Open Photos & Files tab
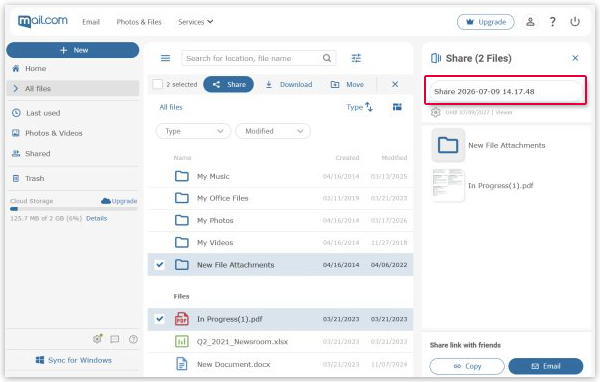The height and width of the screenshot is (382, 600). click(139, 22)
